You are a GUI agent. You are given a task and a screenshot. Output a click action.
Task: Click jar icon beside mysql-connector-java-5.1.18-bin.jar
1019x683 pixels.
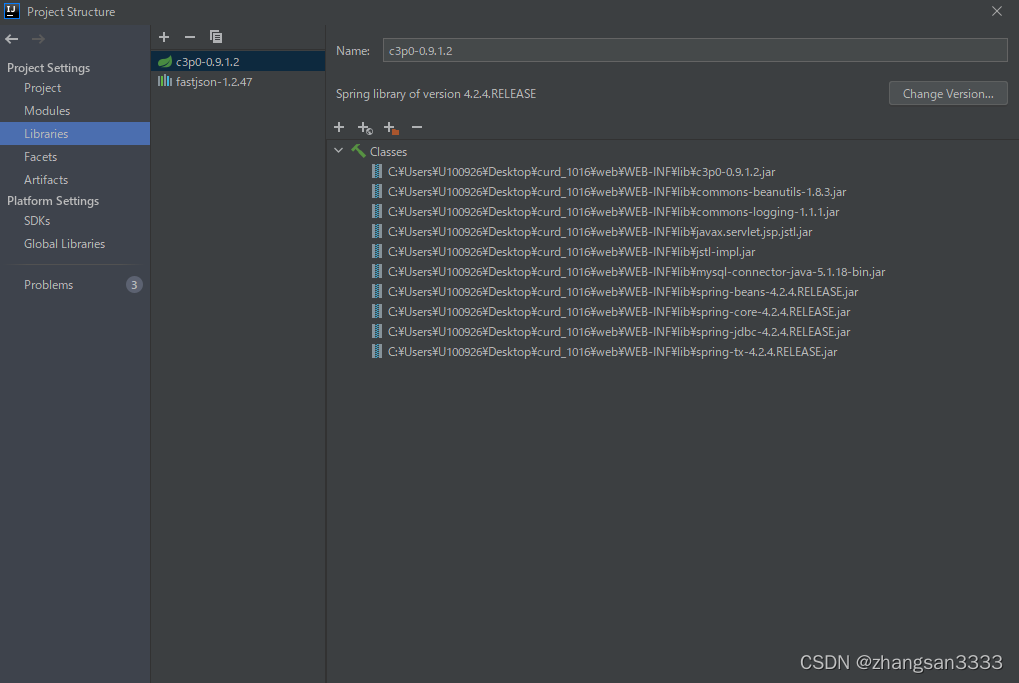376,271
